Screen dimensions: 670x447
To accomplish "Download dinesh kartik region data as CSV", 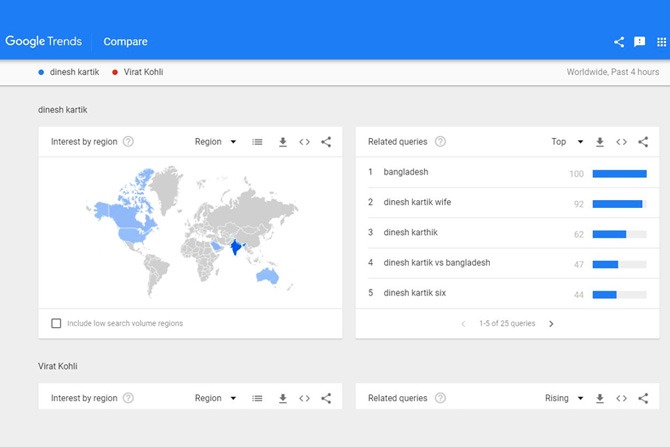I will click(283, 142).
